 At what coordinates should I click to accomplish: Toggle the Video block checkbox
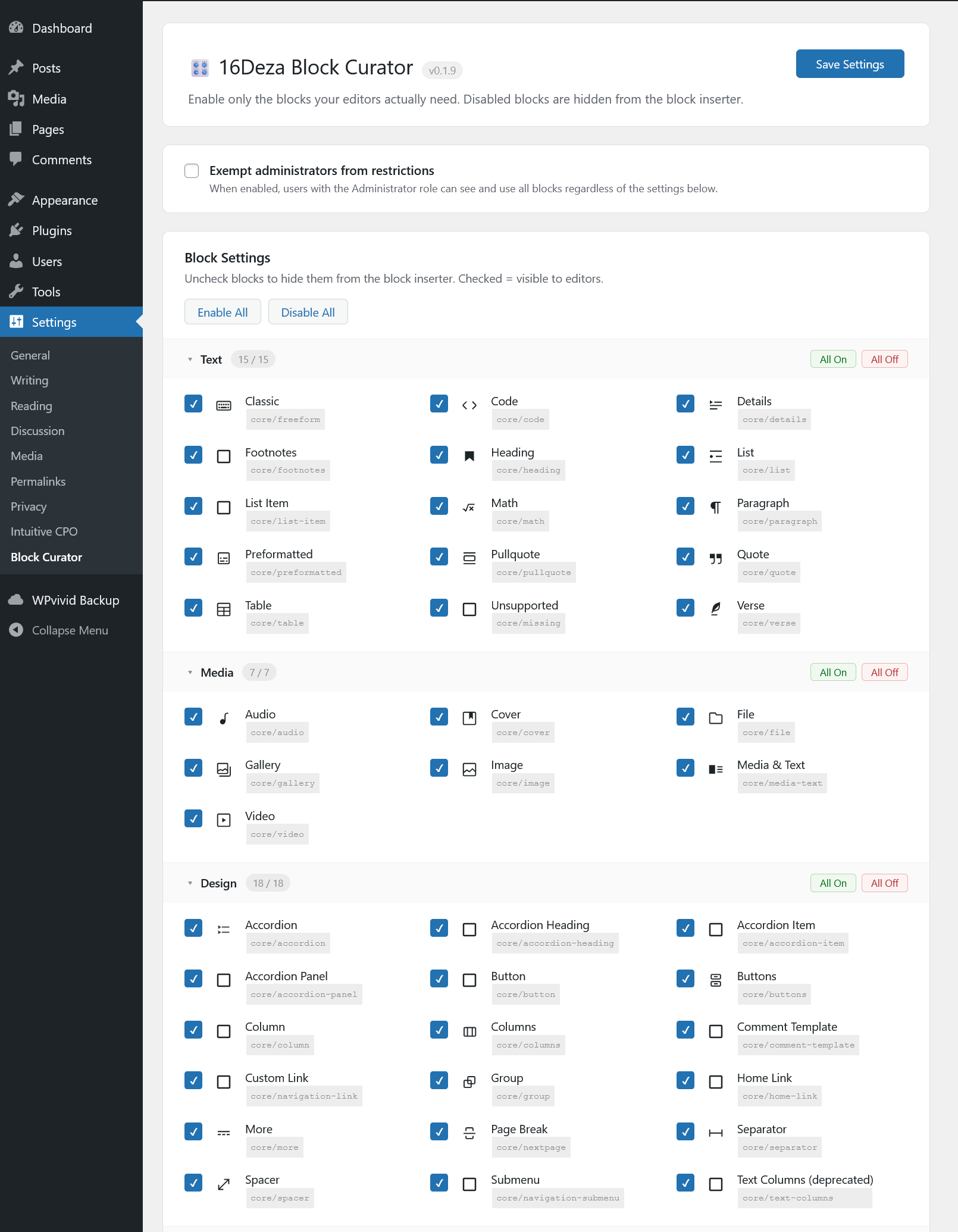(193, 818)
